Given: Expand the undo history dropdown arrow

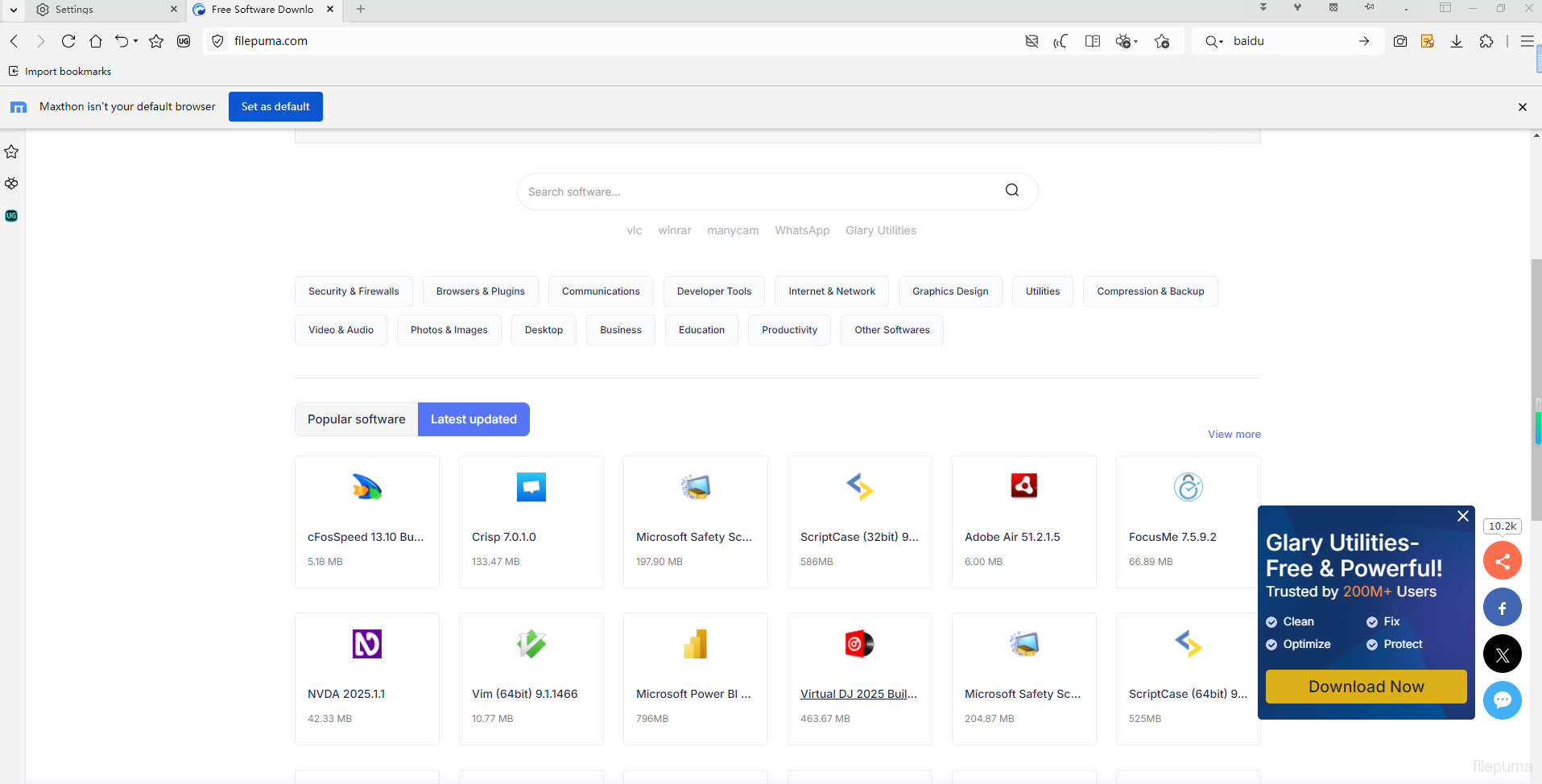Looking at the screenshot, I should [x=135, y=41].
